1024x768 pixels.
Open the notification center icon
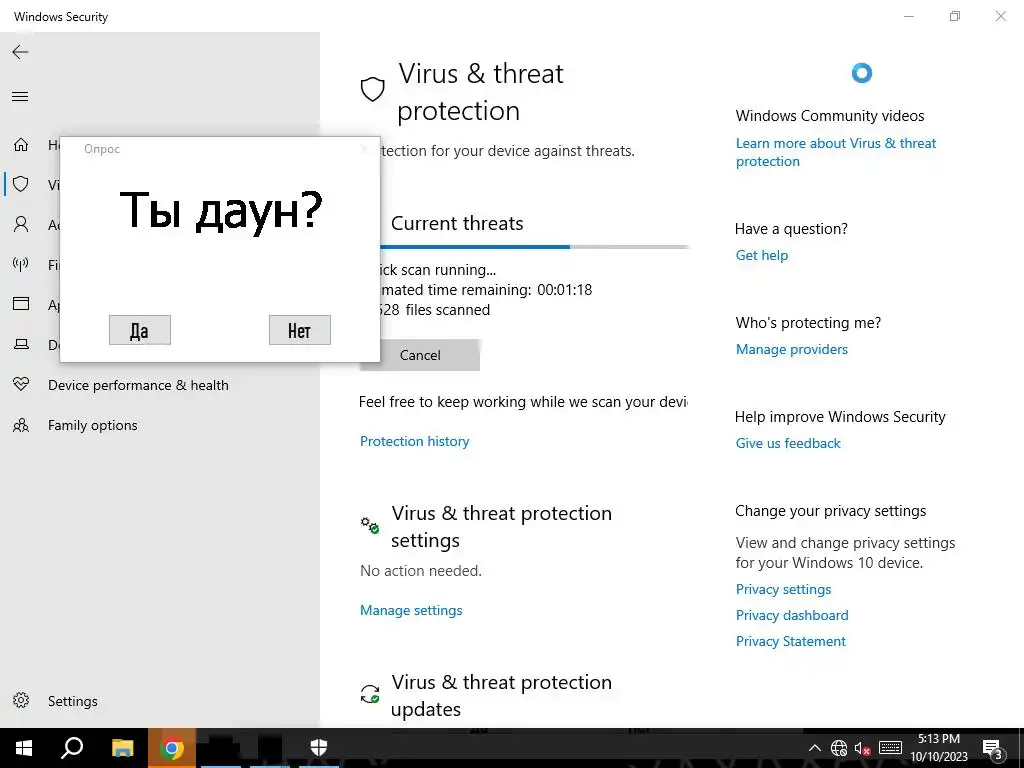tap(992, 748)
